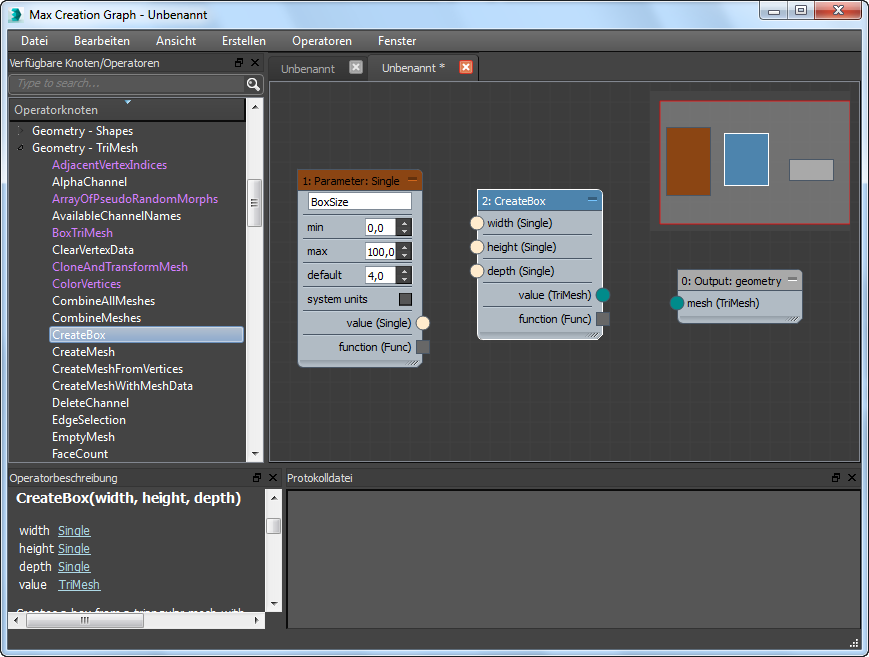Click resize grip of Parameter node

coord(412,363)
